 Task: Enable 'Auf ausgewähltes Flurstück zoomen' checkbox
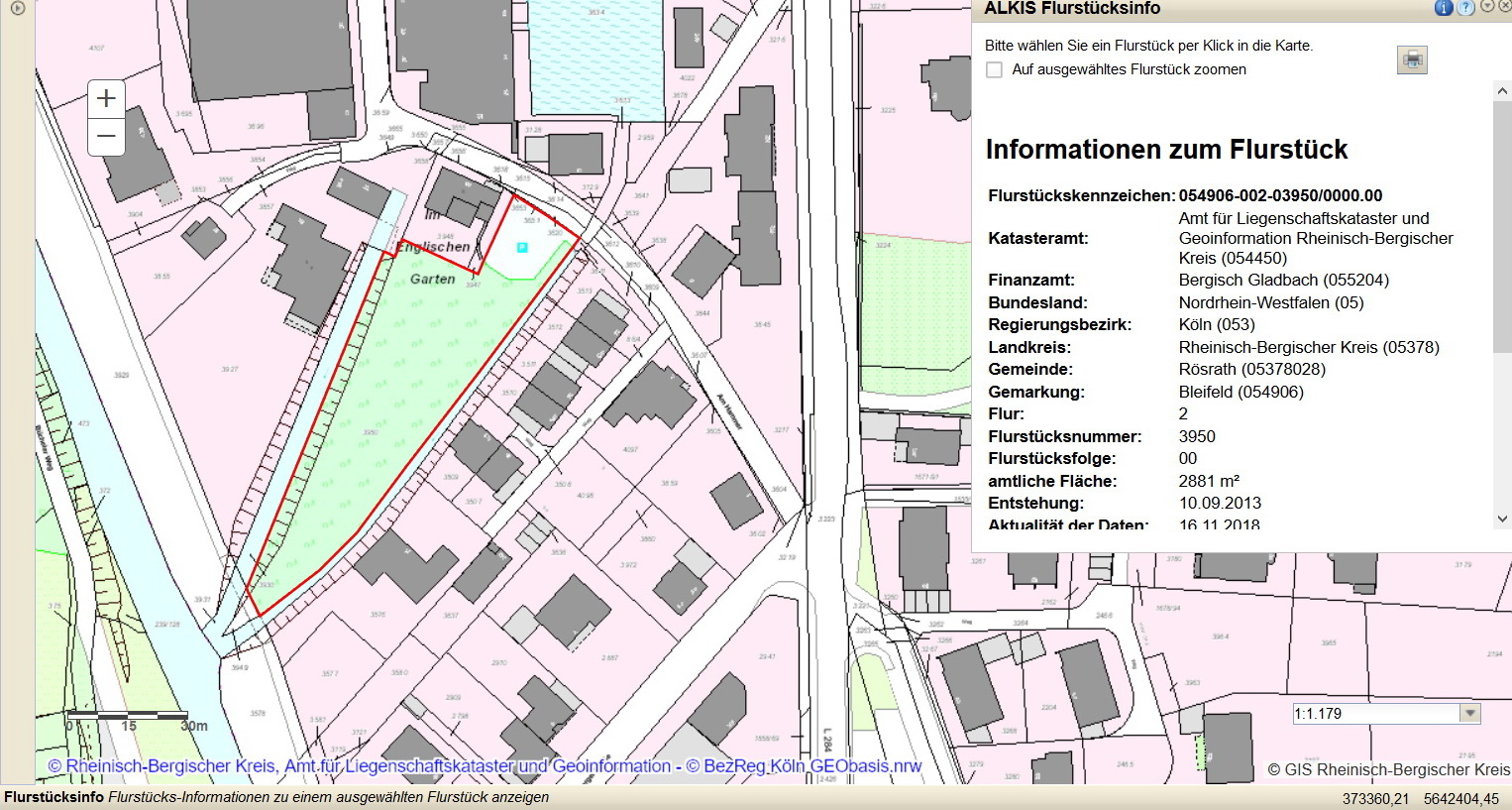pos(995,70)
